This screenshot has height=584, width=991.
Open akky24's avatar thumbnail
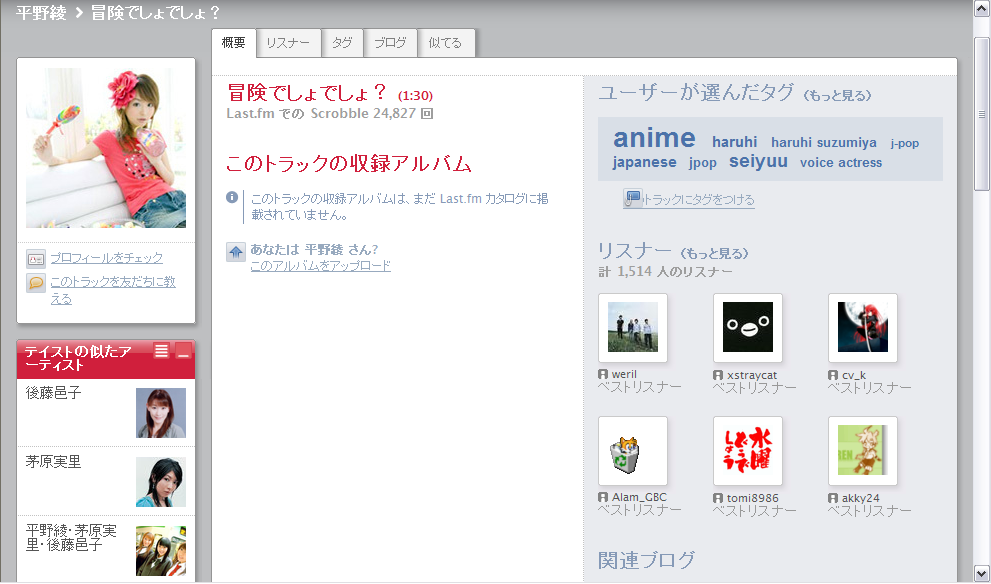coord(863,451)
